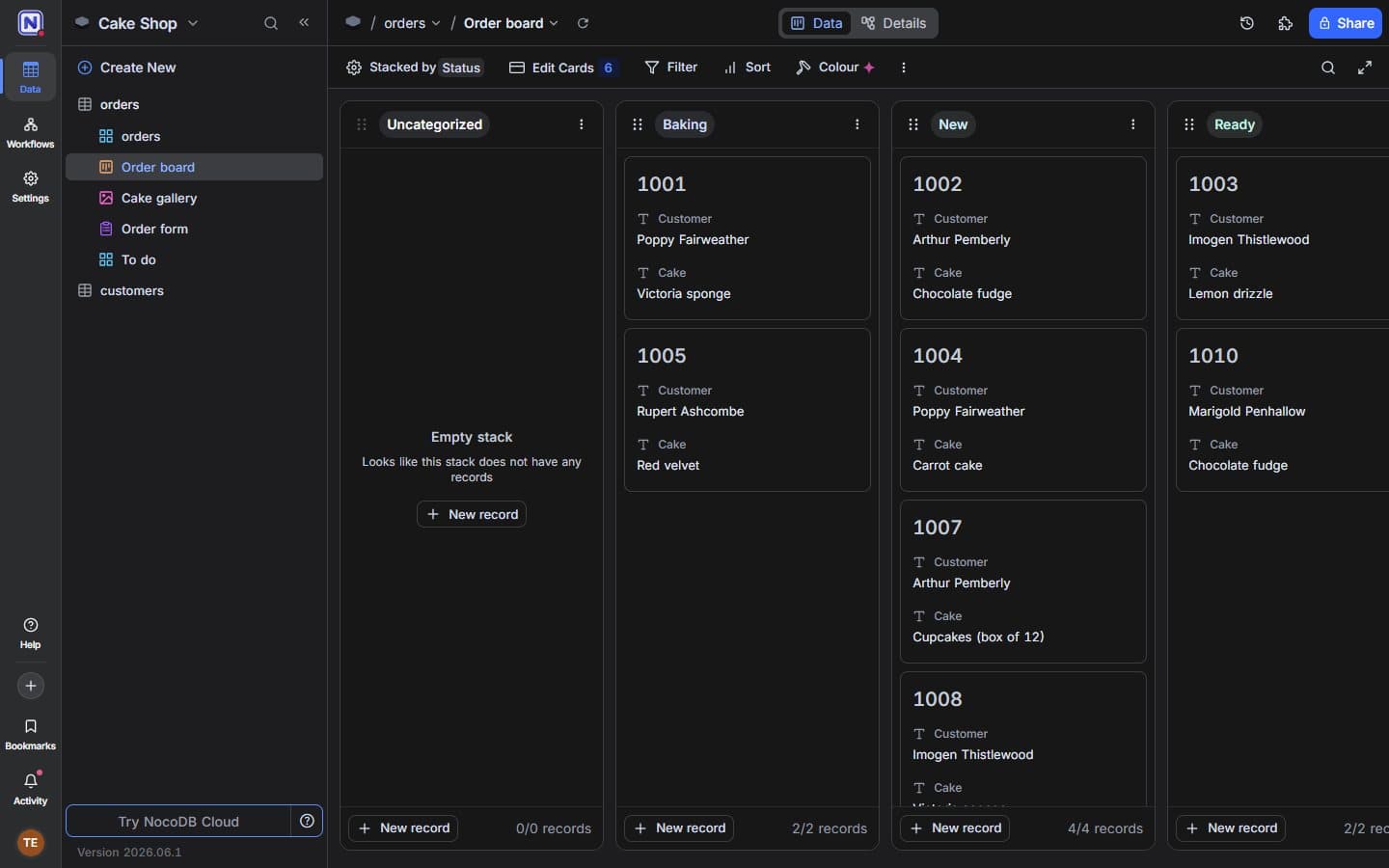Open the Workflows section in sidebar
The height and width of the screenshot is (868, 1389).
30,133
